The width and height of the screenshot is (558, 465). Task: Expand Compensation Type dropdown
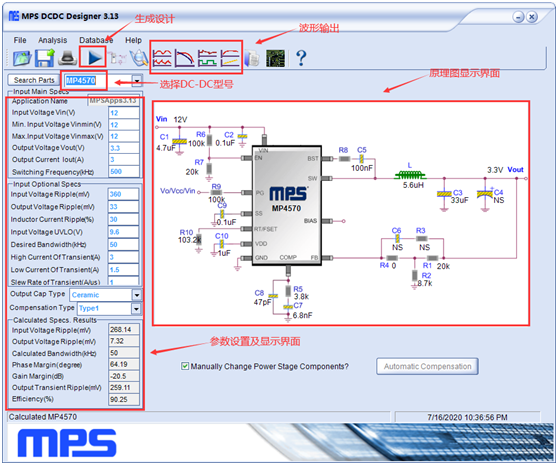click(137, 308)
